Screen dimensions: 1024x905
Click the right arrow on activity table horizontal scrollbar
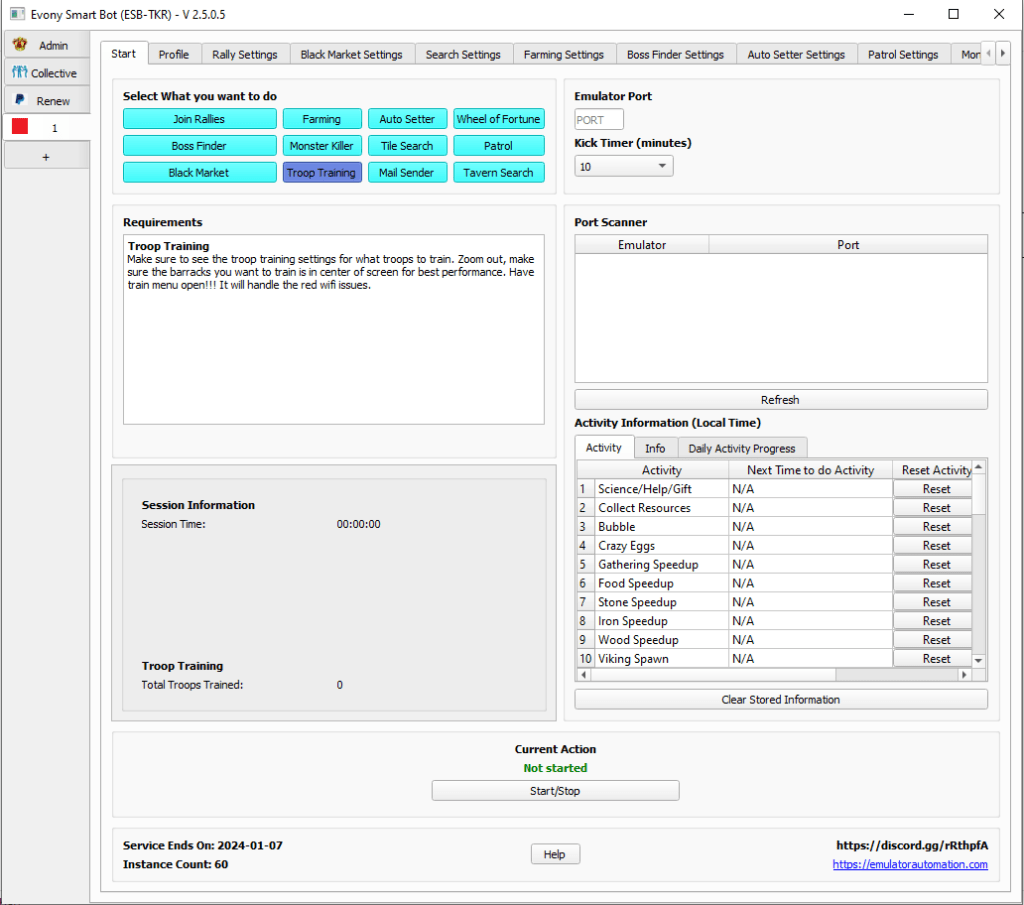point(965,675)
